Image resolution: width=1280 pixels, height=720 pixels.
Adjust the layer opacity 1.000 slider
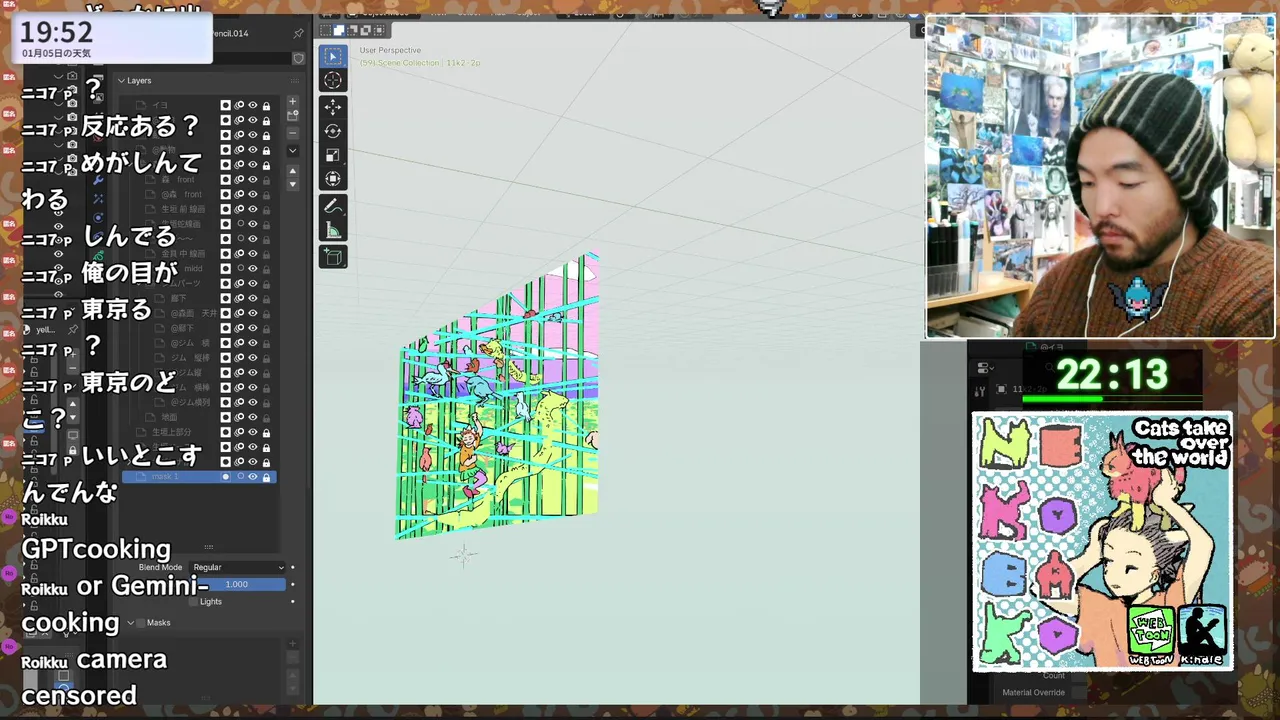pos(236,584)
